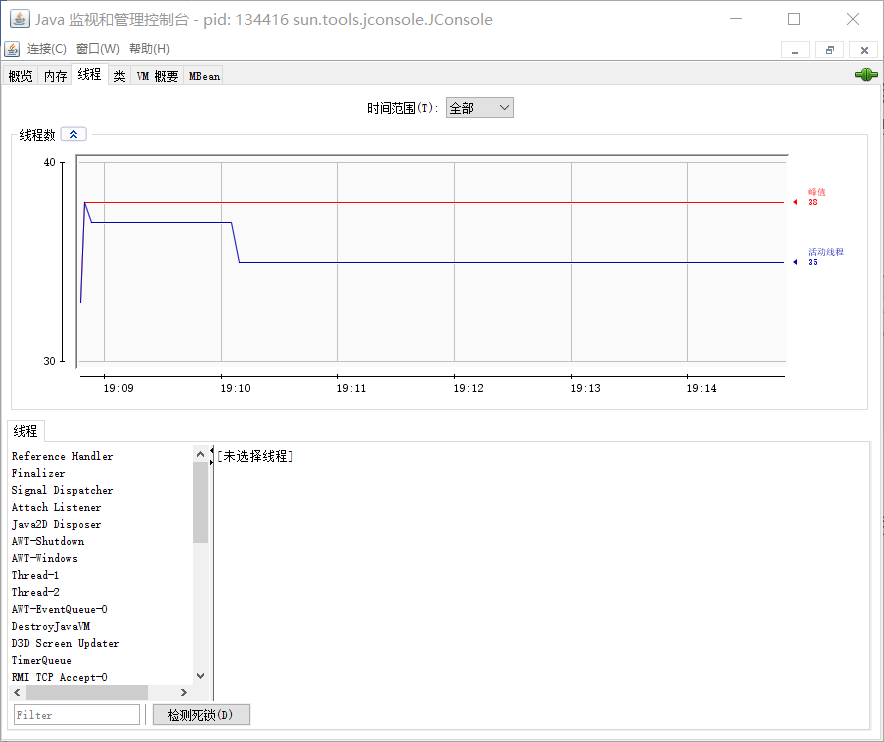Select the AWT-Windows thread
This screenshot has width=884, height=742.
click(45, 558)
